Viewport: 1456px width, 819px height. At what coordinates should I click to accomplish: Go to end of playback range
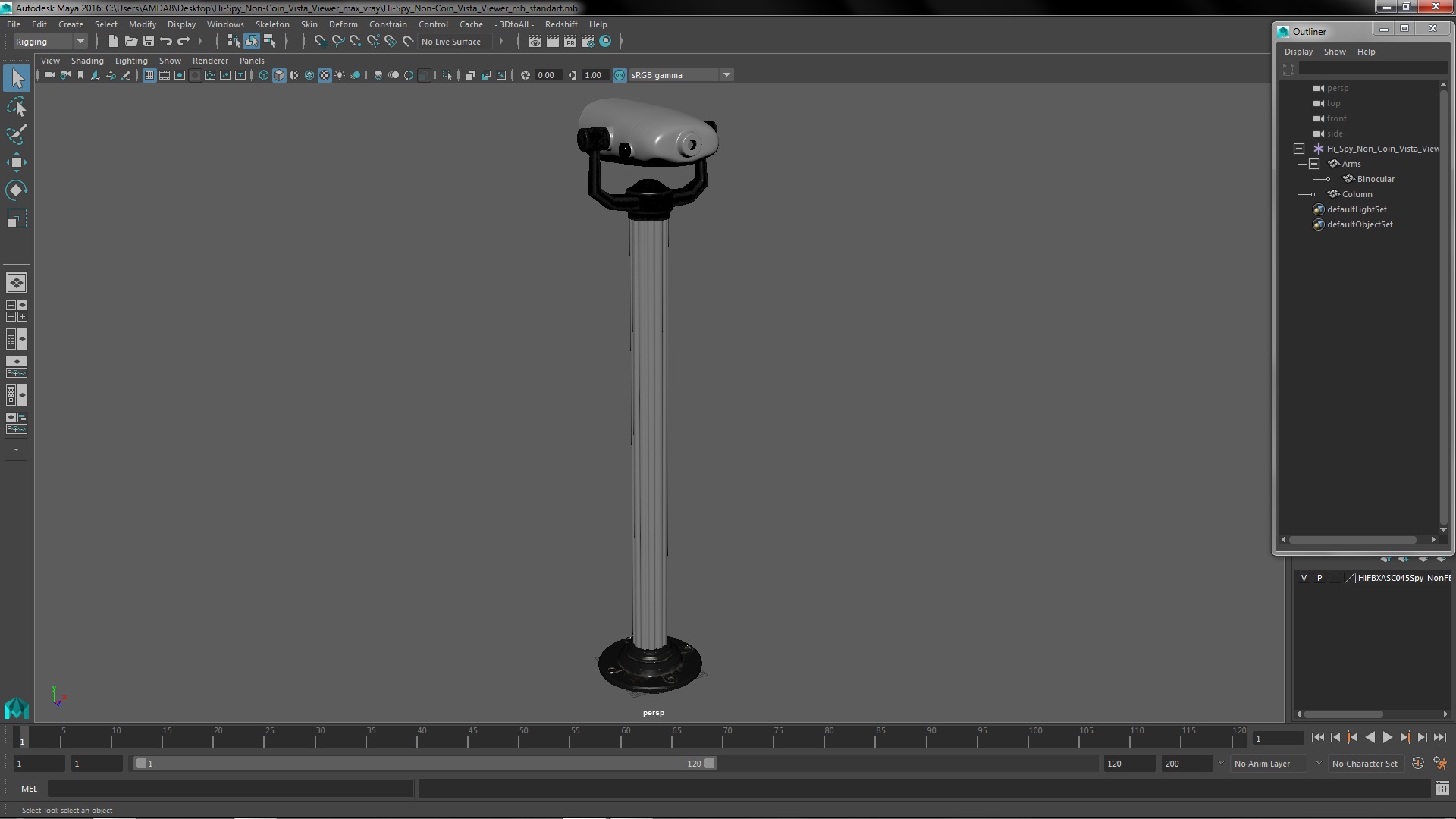(x=1439, y=737)
